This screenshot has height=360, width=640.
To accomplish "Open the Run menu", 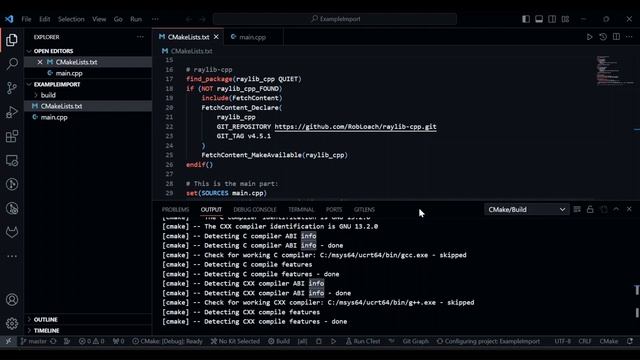I will [136, 19].
